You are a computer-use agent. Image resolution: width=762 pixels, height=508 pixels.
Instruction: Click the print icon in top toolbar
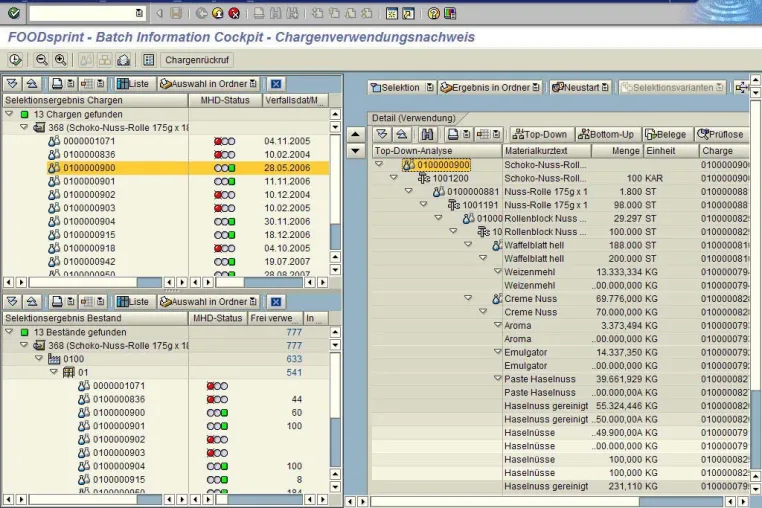tap(259, 14)
